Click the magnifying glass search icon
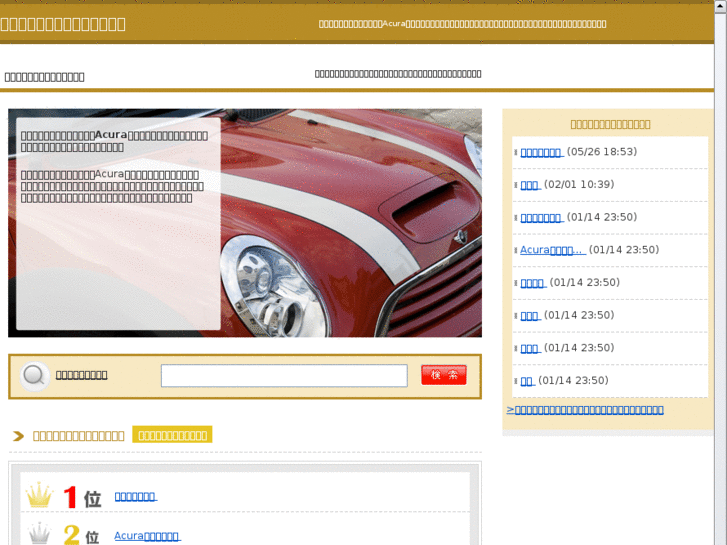The width and height of the screenshot is (727, 545). [x=34, y=376]
